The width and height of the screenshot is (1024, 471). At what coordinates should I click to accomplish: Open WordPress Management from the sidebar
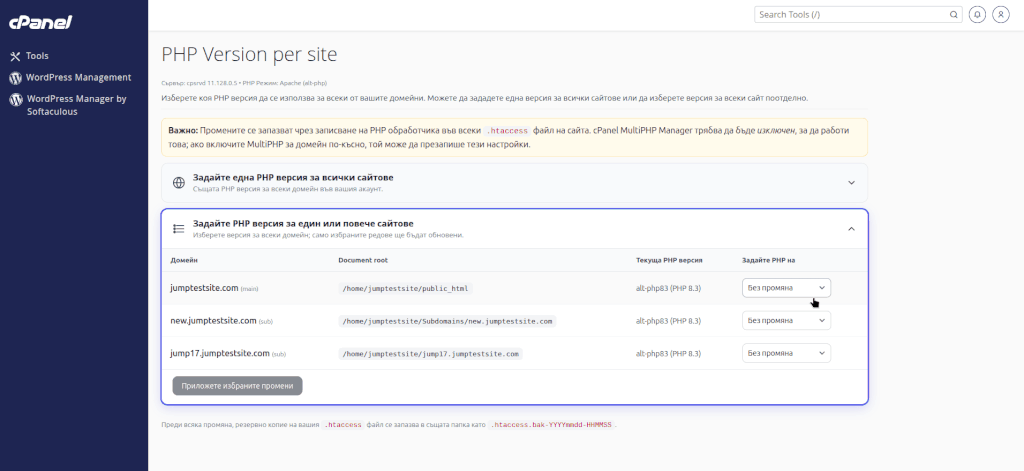tap(78, 77)
